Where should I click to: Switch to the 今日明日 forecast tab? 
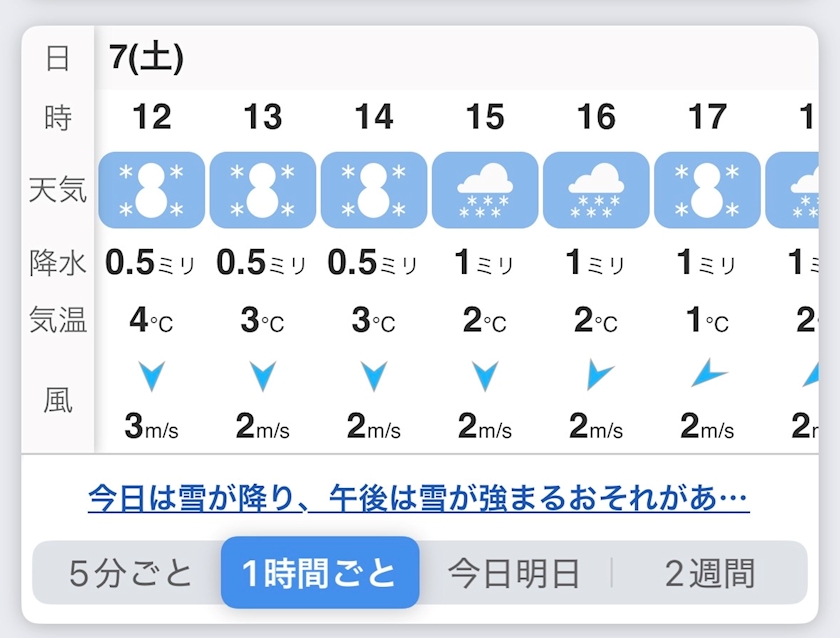tap(513, 573)
